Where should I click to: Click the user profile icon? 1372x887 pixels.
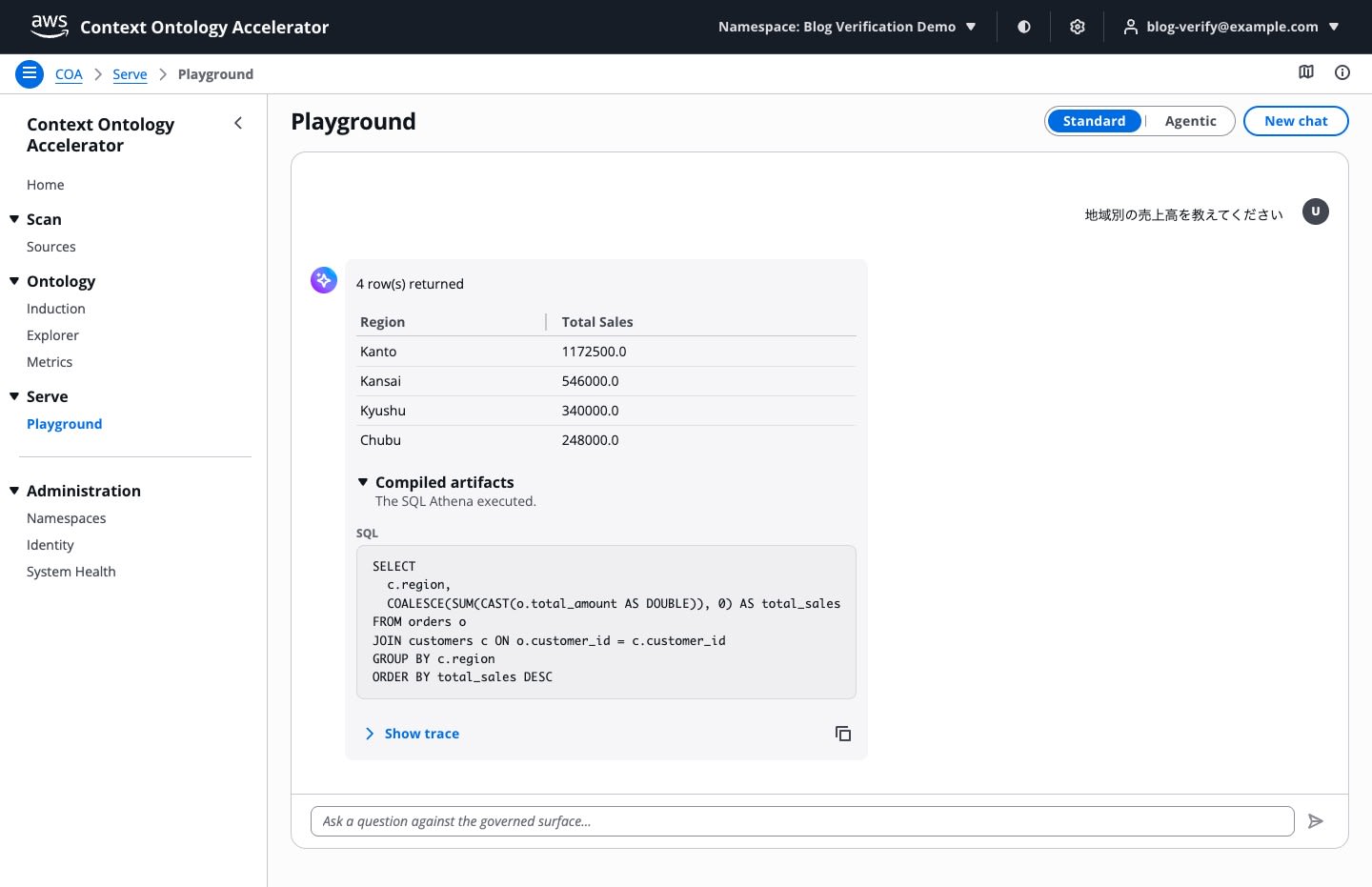(x=1130, y=27)
